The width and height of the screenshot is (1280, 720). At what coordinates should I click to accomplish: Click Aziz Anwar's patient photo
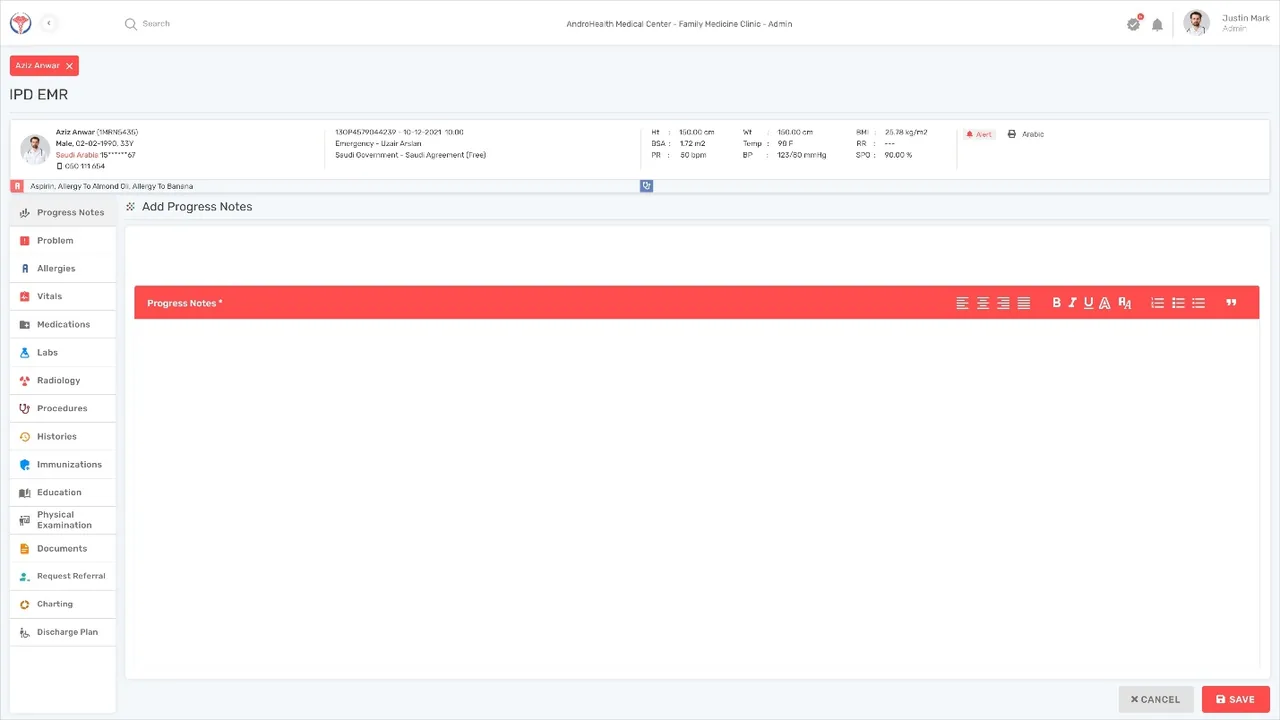coord(35,149)
